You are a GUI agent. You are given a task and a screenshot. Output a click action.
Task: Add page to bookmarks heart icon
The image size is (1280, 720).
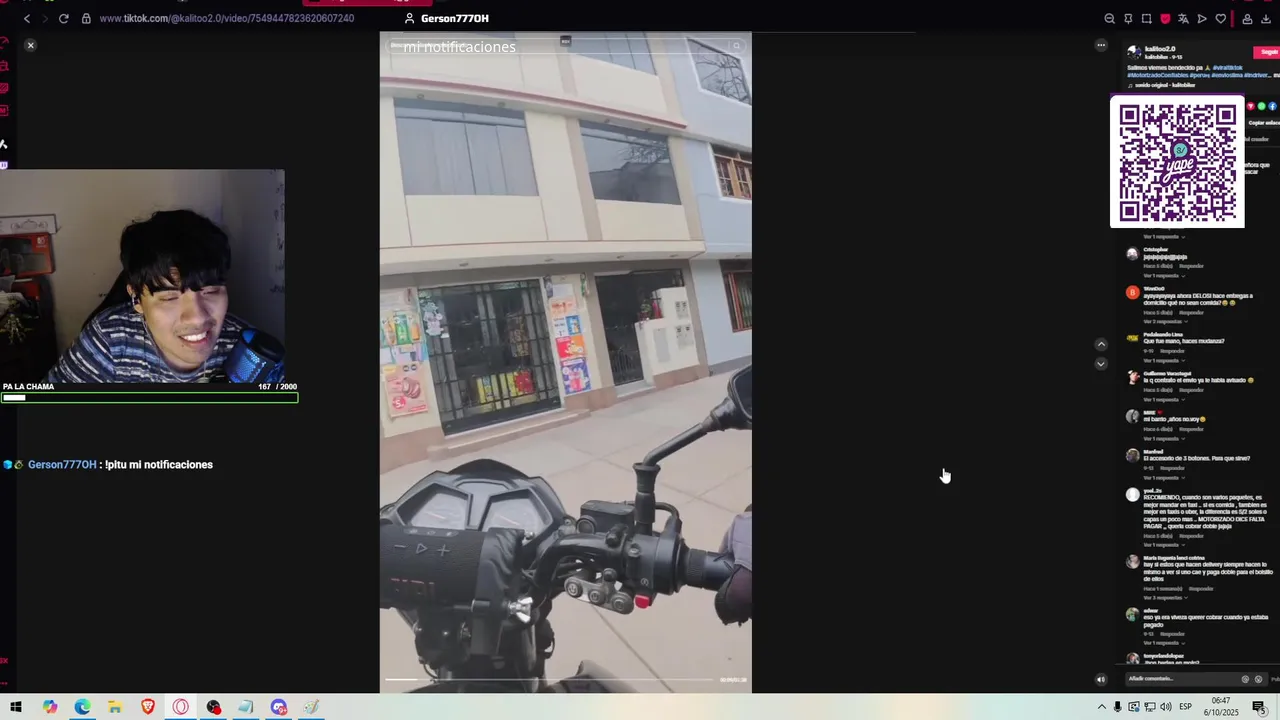coord(1220,19)
